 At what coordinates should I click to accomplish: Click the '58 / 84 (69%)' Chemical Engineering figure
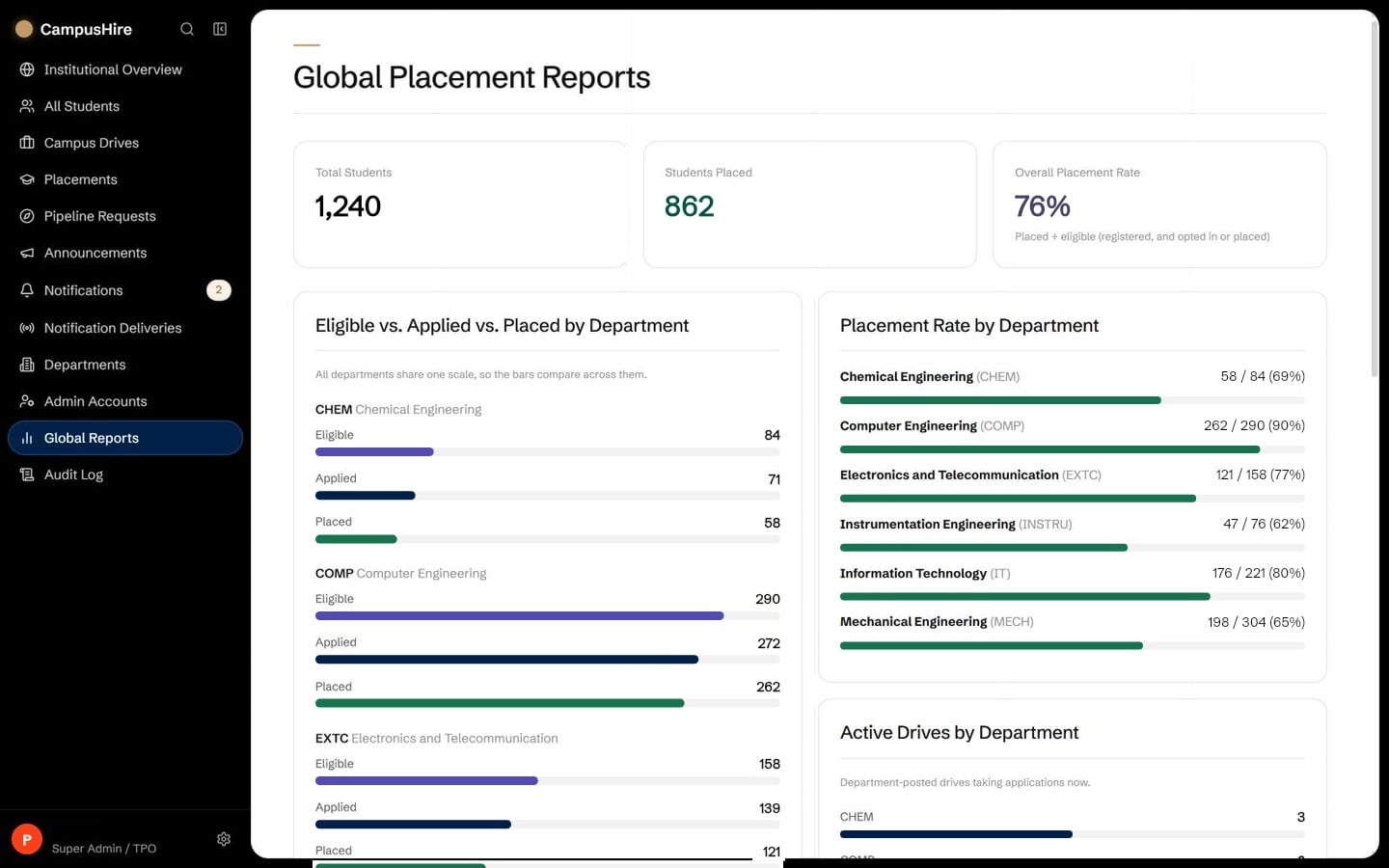tap(1263, 376)
